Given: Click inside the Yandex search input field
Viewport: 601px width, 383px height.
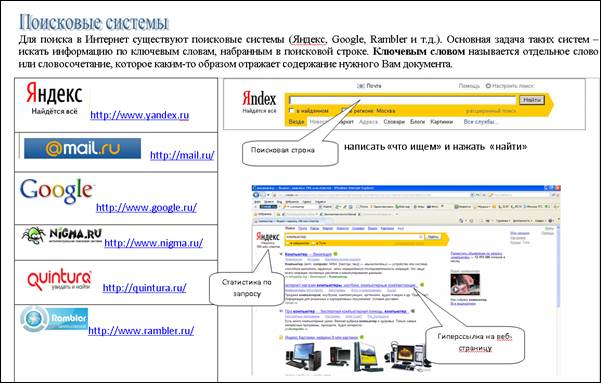Looking at the screenshot, I should point(402,100).
